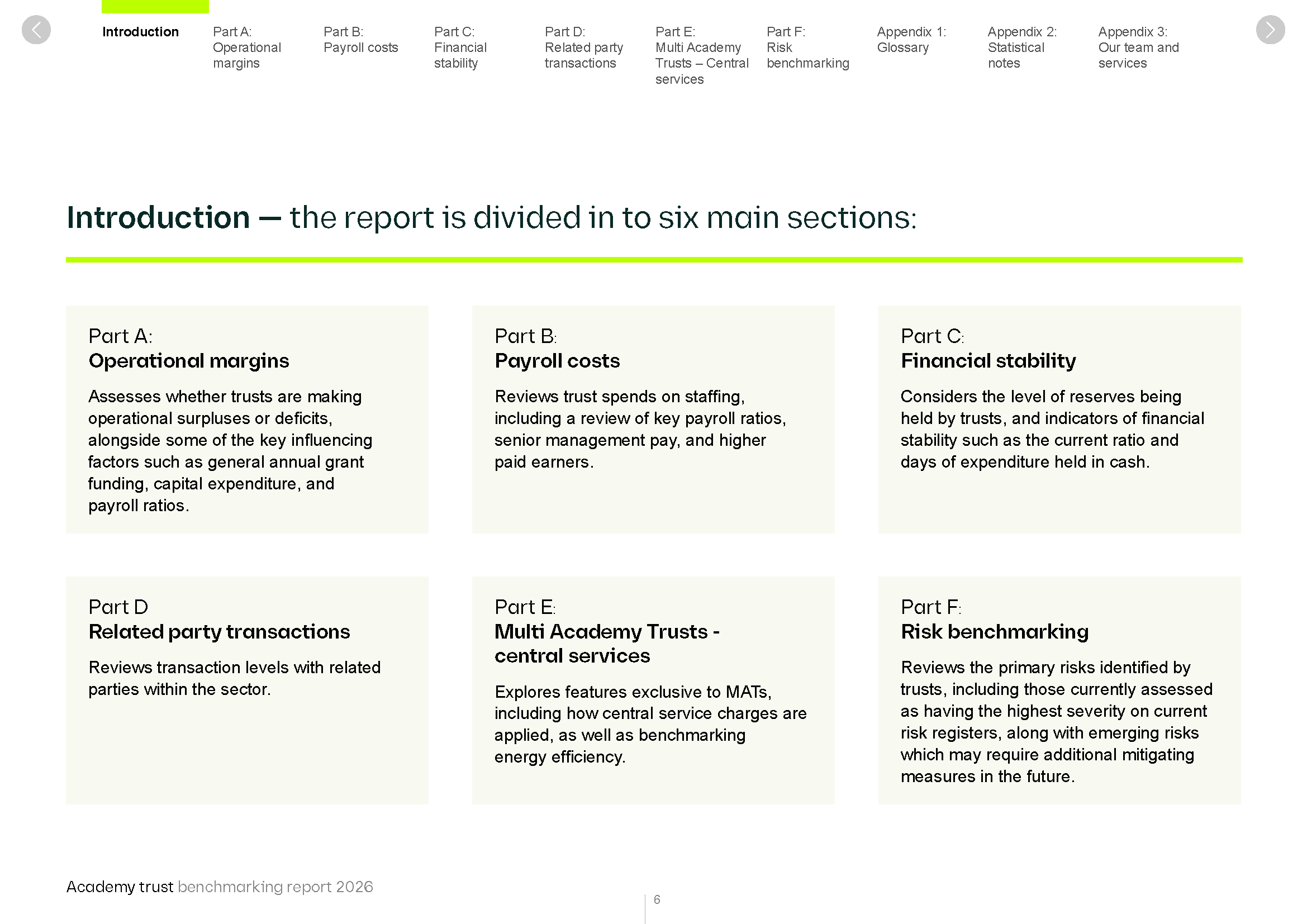This screenshot has width=1307, height=924.
Task: Open the Appendix 1: Glossary section
Action: tap(911, 40)
